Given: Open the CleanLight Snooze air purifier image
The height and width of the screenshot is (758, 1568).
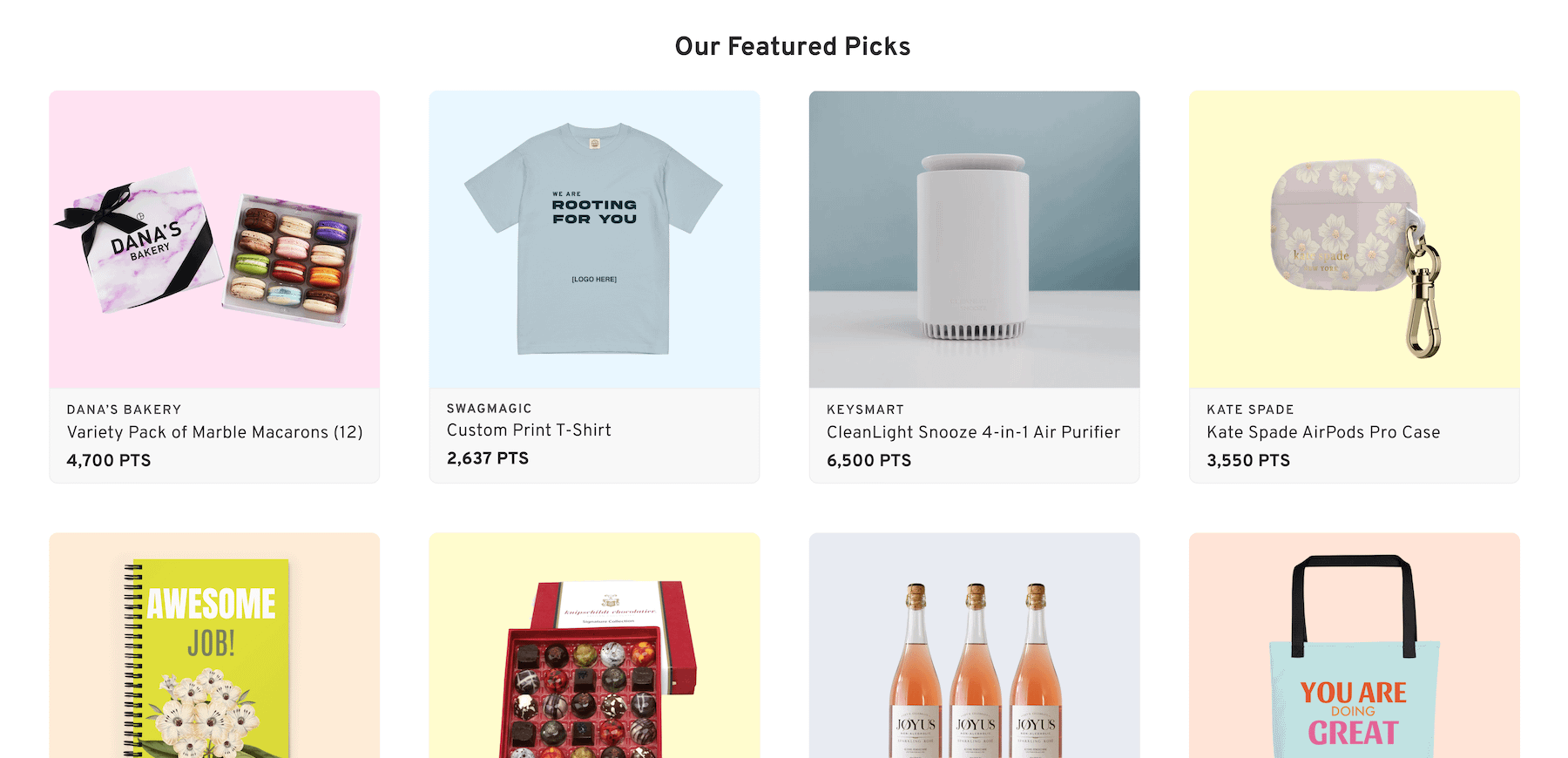Looking at the screenshot, I should click(x=974, y=240).
